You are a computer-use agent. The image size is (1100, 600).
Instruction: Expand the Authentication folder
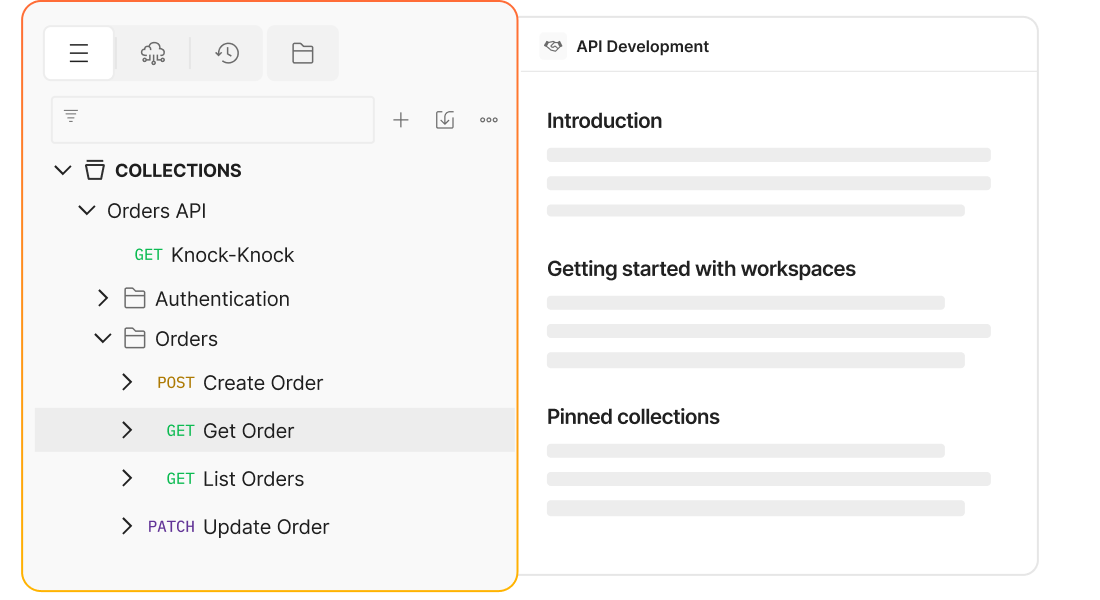coord(103,298)
